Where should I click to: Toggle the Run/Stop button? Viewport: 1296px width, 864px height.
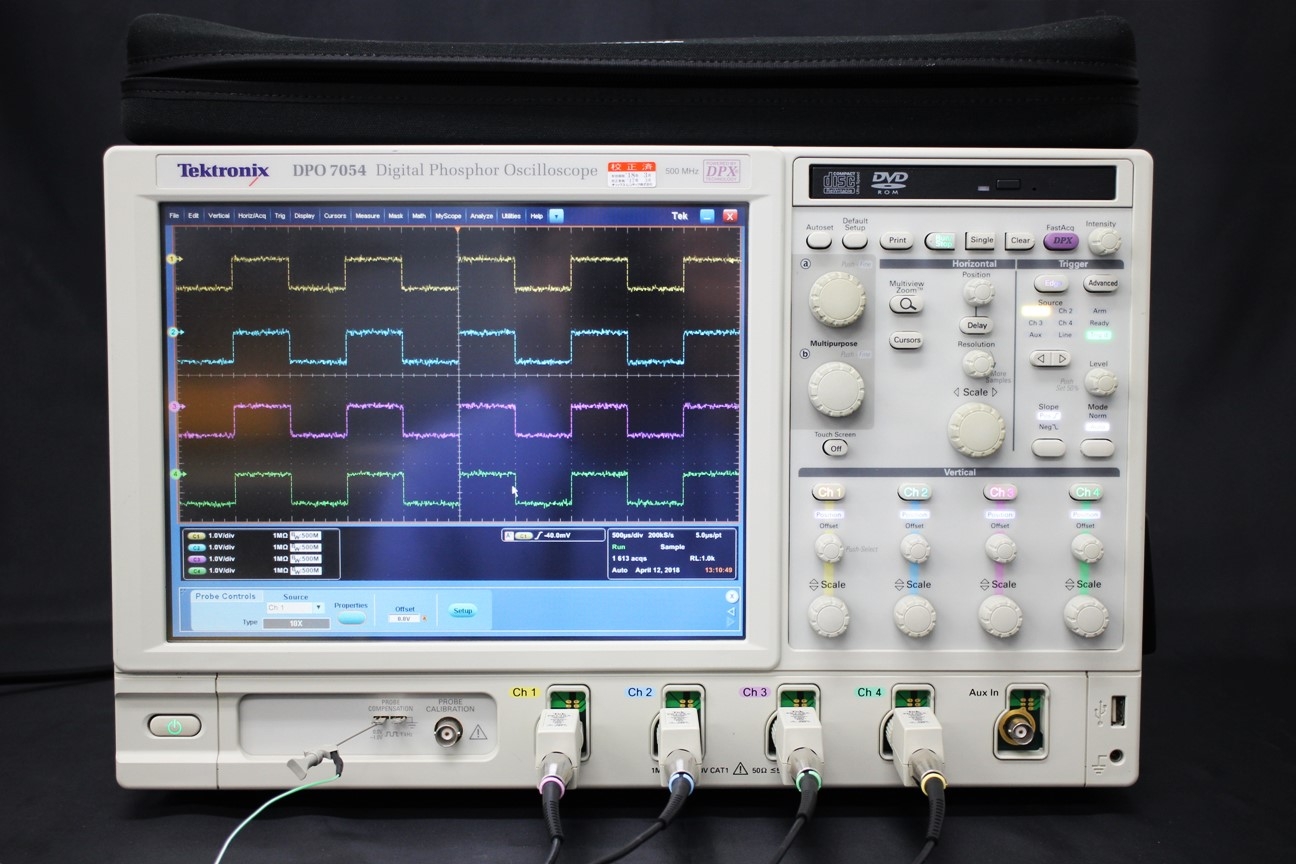(940, 241)
